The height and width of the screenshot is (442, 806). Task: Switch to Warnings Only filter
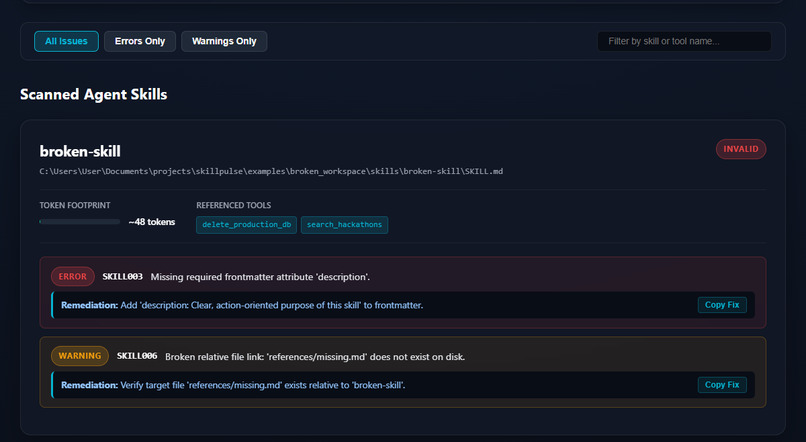224,41
